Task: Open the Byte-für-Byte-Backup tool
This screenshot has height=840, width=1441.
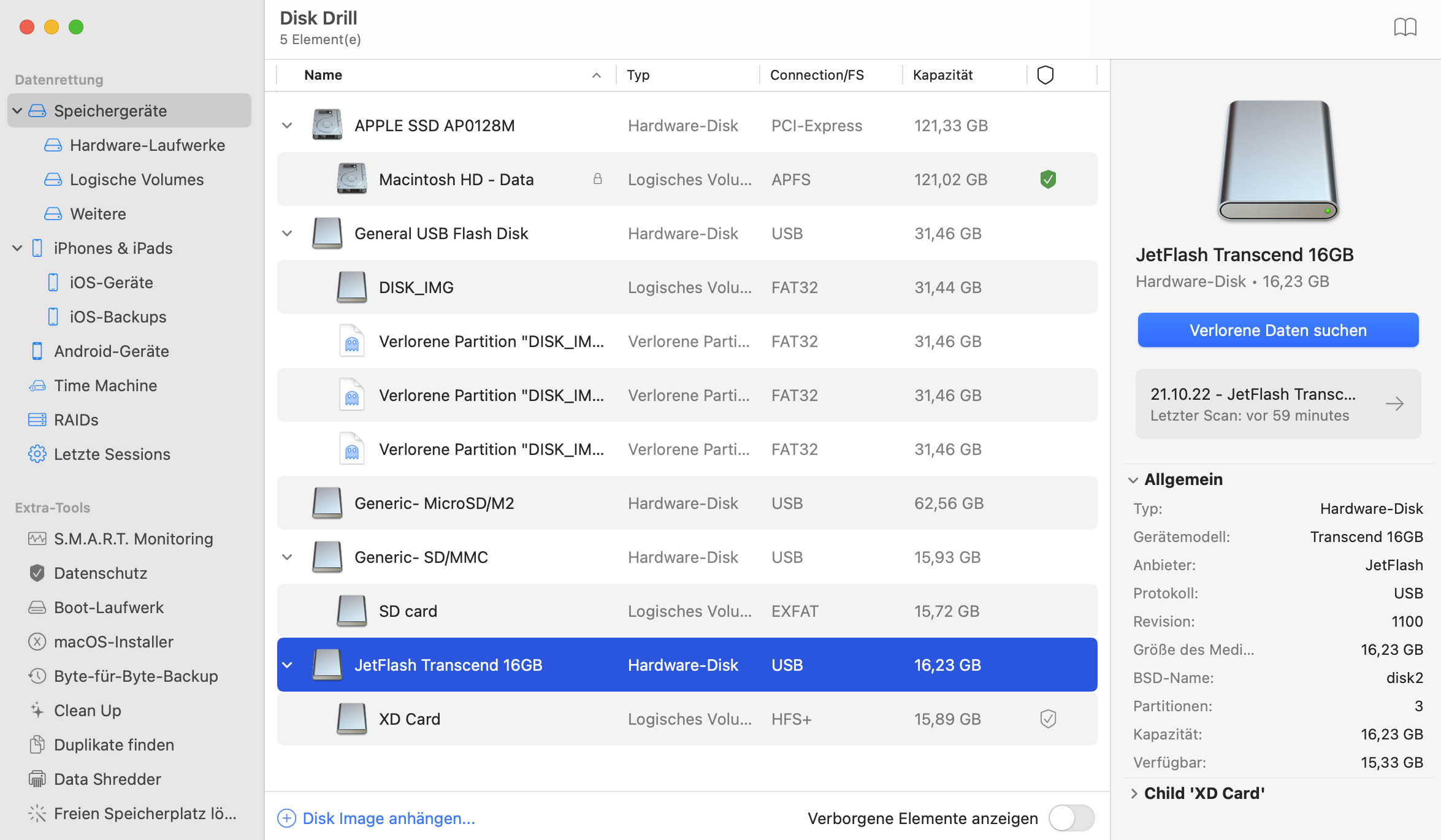Action: click(135, 676)
